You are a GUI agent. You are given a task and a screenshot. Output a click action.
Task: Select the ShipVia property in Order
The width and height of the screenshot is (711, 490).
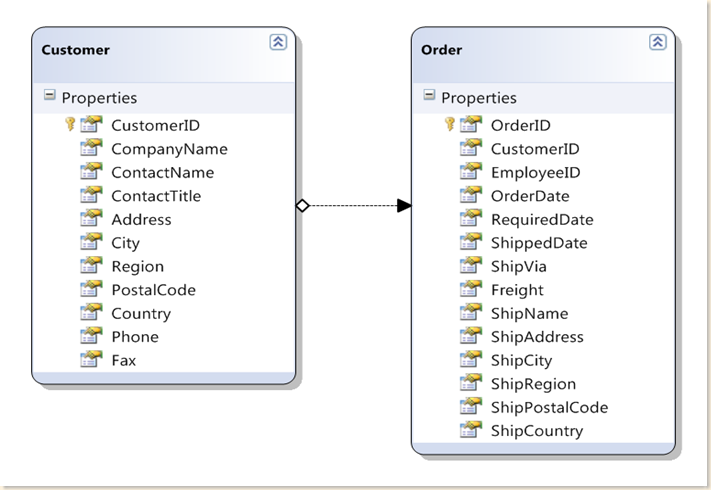point(518,266)
